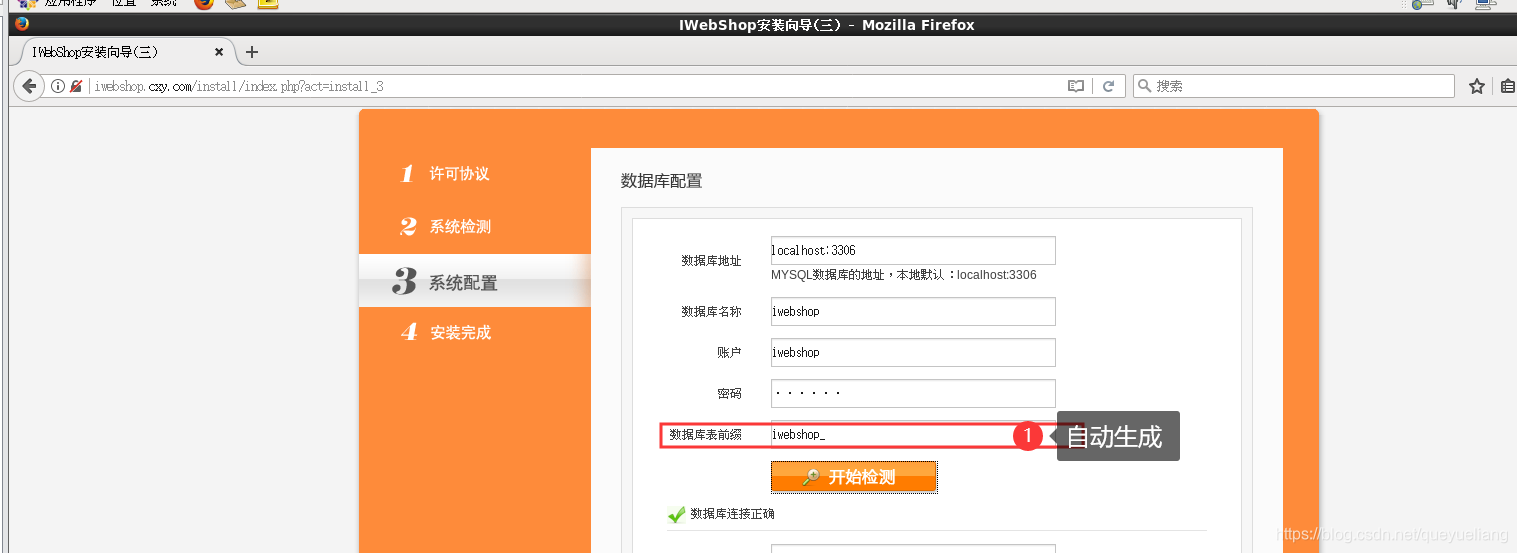
Task: Go to step 4 安装完成
Action: (446, 333)
